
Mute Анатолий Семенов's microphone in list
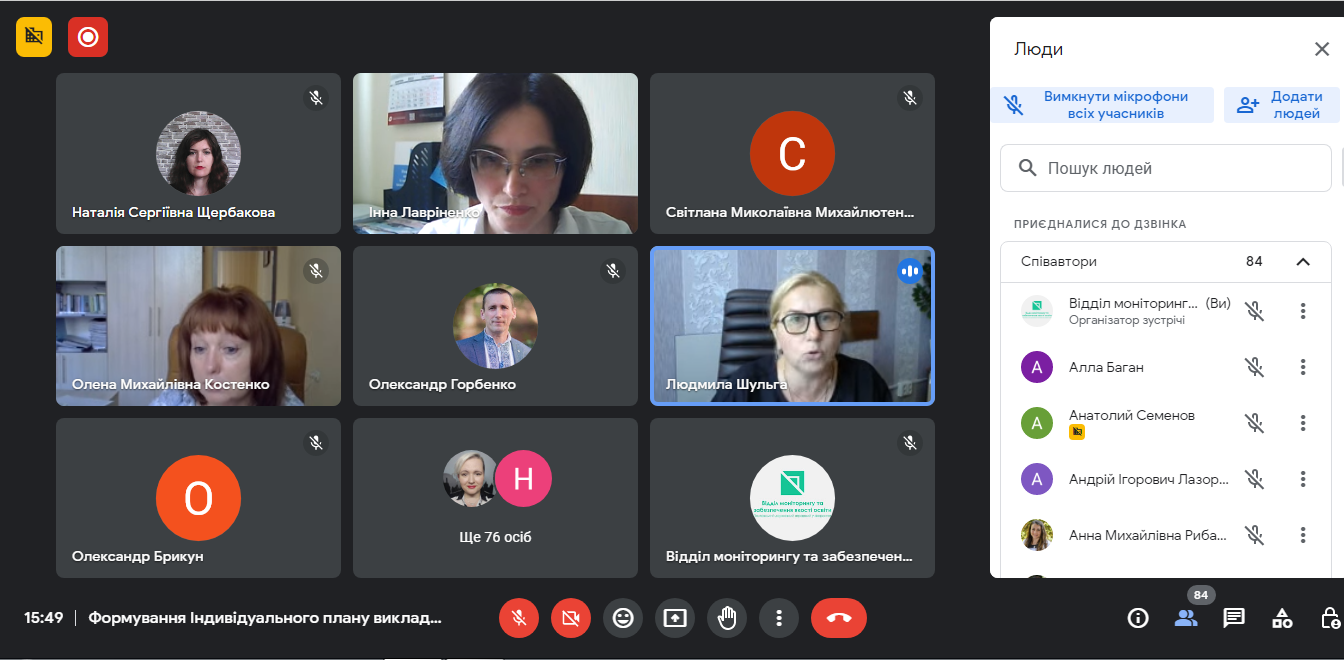tap(1255, 423)
